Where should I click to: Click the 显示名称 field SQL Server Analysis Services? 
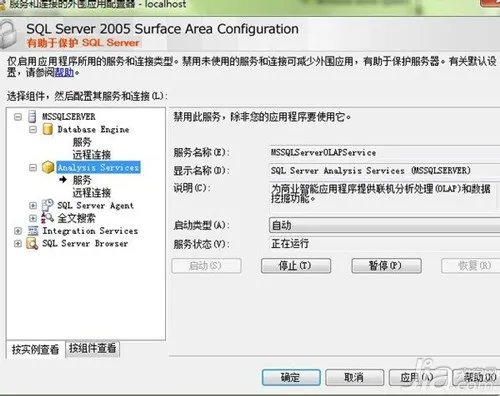coord(384,170)
